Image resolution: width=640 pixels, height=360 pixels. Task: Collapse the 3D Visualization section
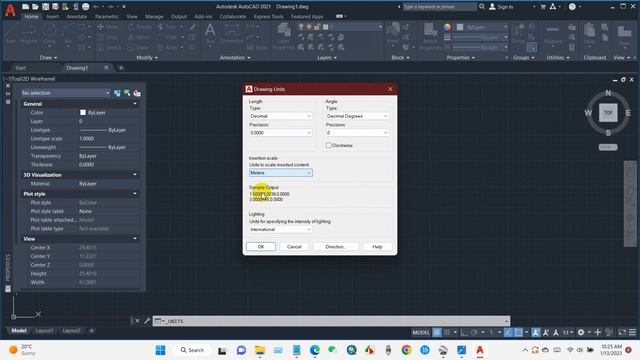pos(135,175)
